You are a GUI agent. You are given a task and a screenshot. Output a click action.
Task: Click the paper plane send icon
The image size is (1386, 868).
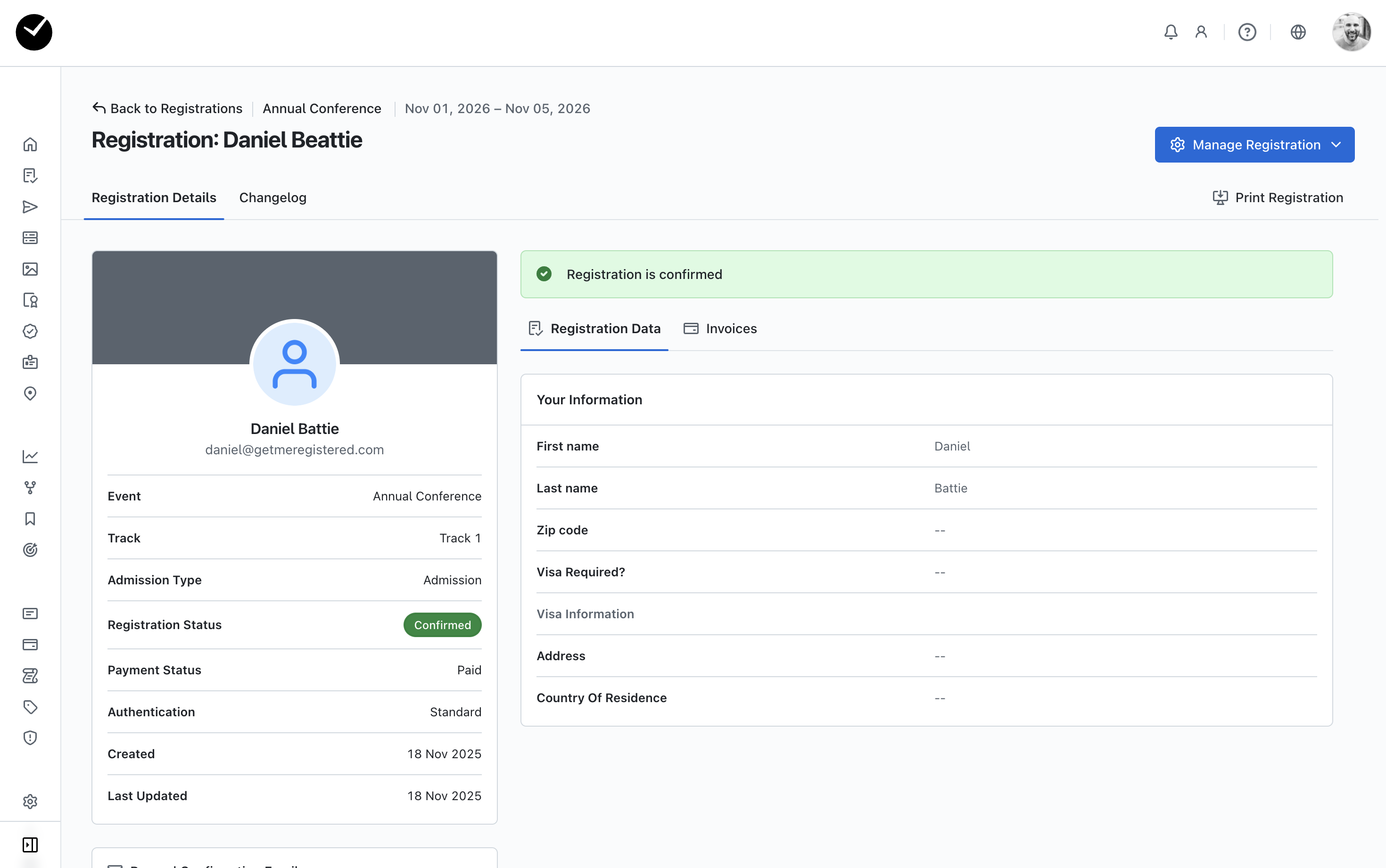pyautogui.click(x=30, y=207)
